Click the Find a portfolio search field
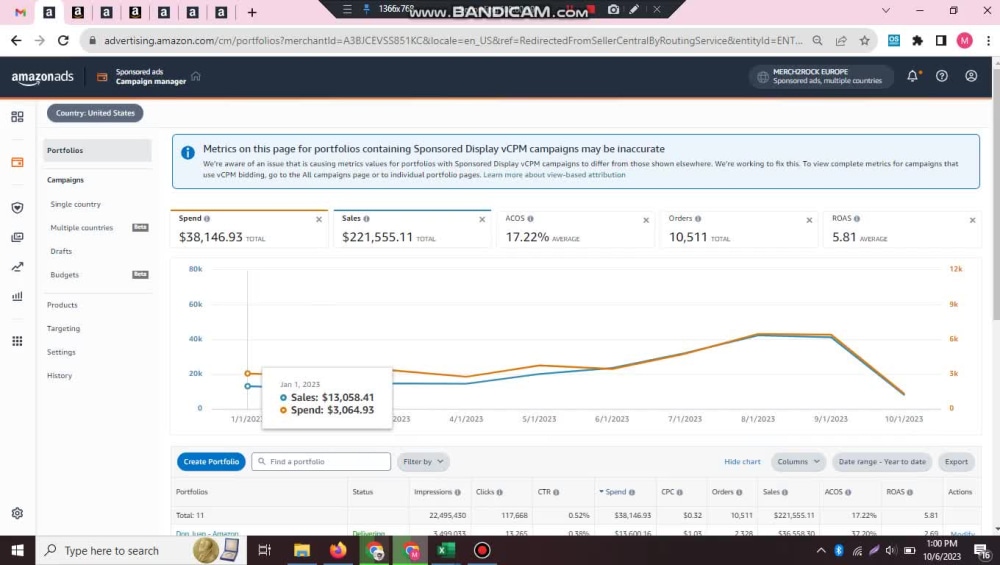Image resolution: width=1000 pixels, height=565 pixels. [321, 462]
